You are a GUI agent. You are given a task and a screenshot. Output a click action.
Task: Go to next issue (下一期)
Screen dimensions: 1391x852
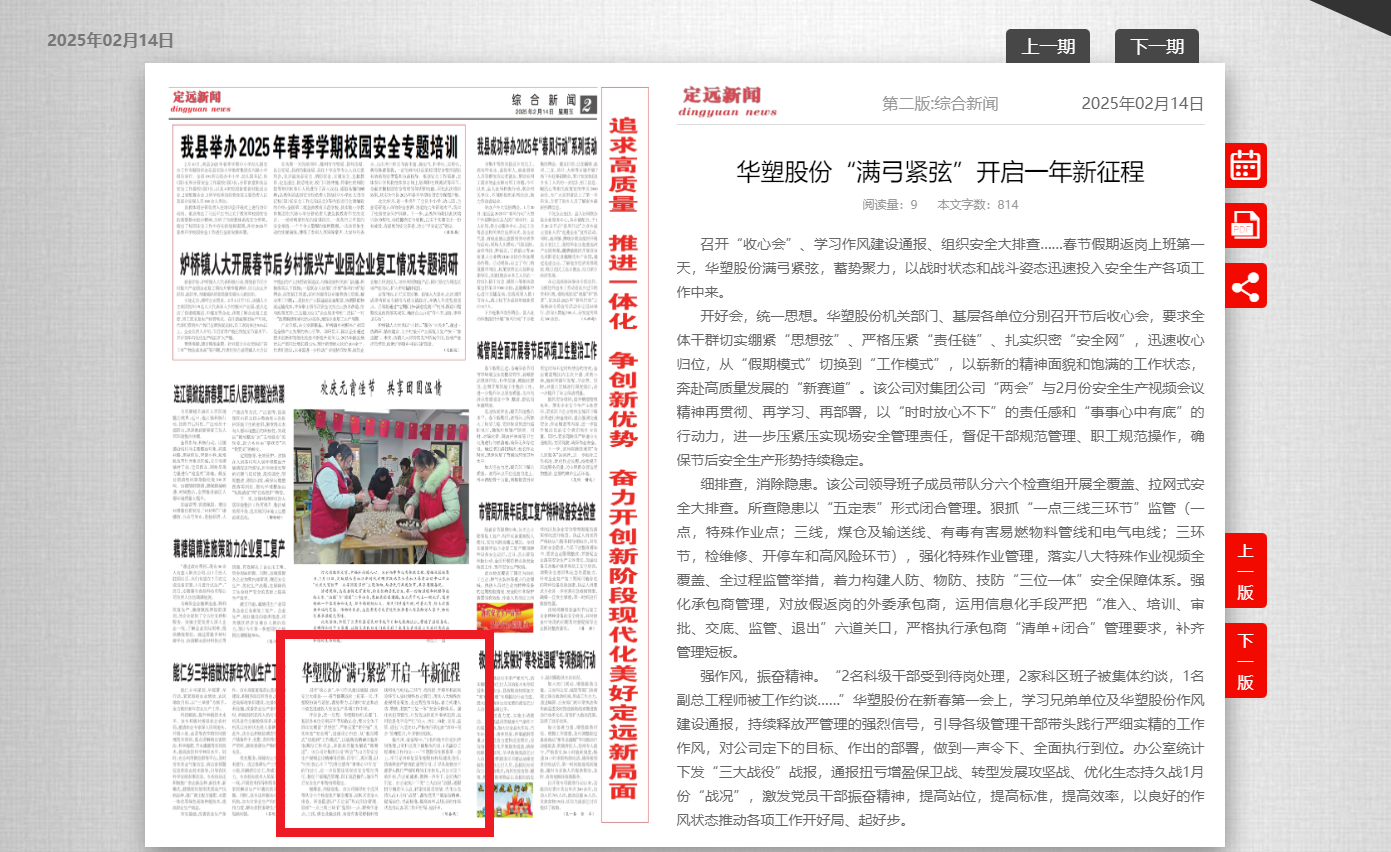pos(1156,46)
